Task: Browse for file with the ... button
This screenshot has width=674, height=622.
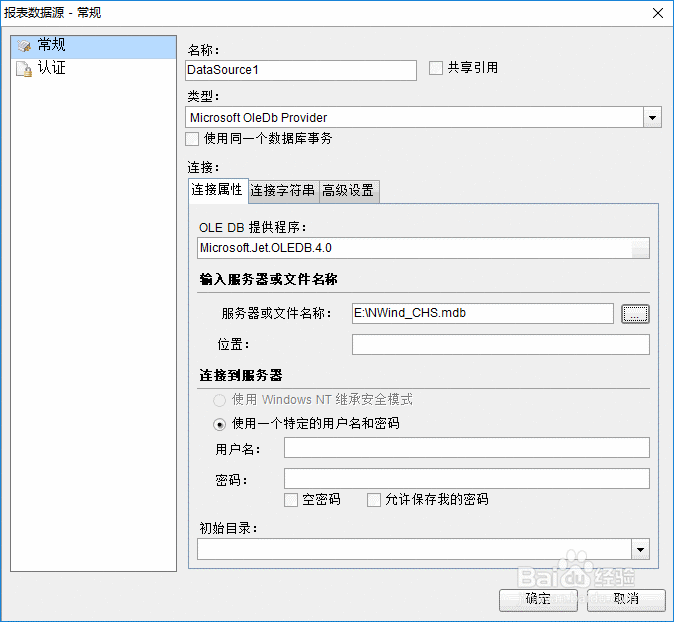Action: click(635, 314)
